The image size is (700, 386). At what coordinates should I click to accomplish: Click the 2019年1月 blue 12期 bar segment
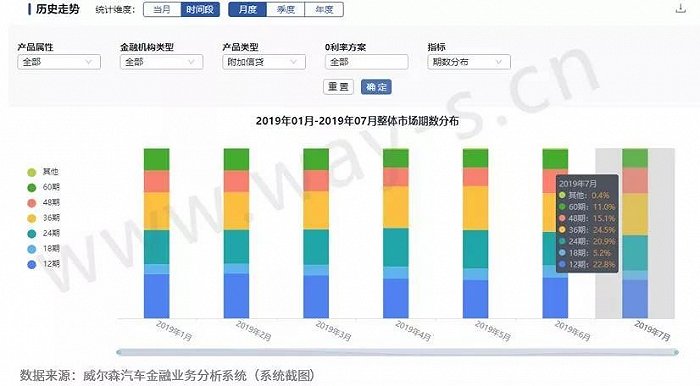tap(157, 296)
